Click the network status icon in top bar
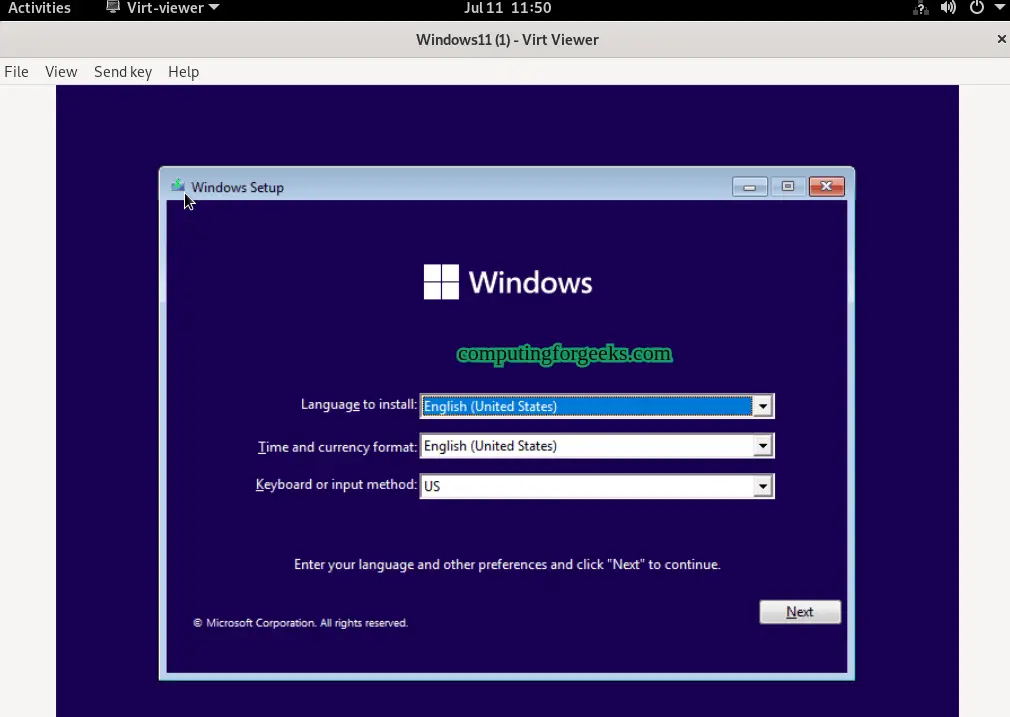 (x=920, y=8)
